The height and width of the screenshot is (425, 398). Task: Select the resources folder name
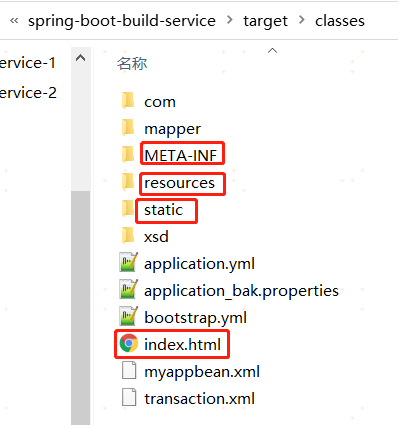pyautogui.click(x=179, y=183)
